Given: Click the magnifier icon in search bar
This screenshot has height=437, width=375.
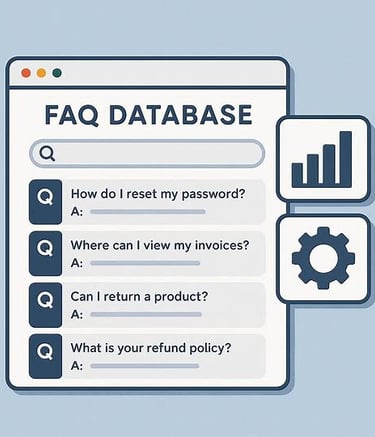Looking at the screenshot, I should tap(47, 154).
